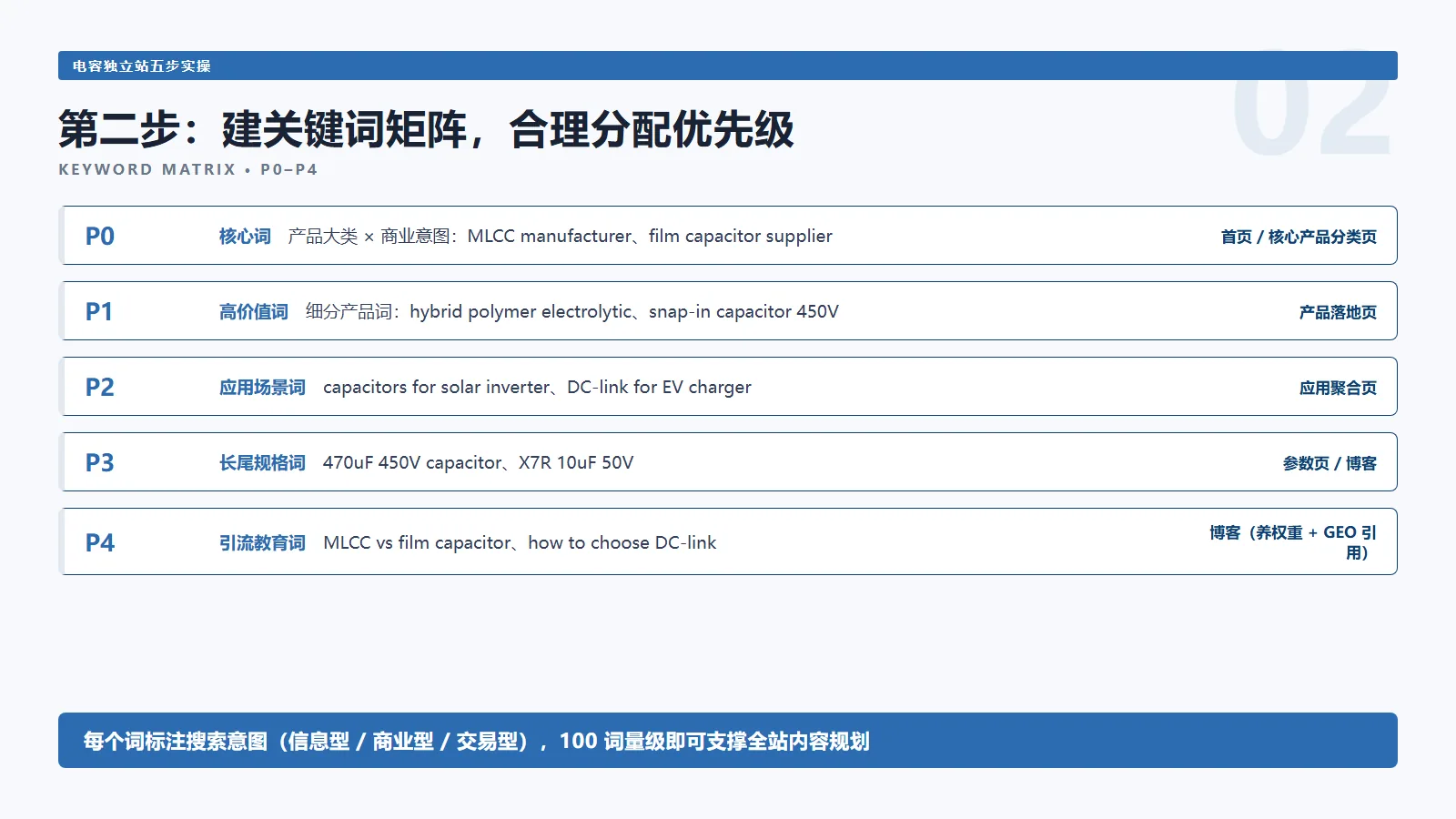Click the P2 priority label
Screen dimensions: 1456x819
[100, 388]
